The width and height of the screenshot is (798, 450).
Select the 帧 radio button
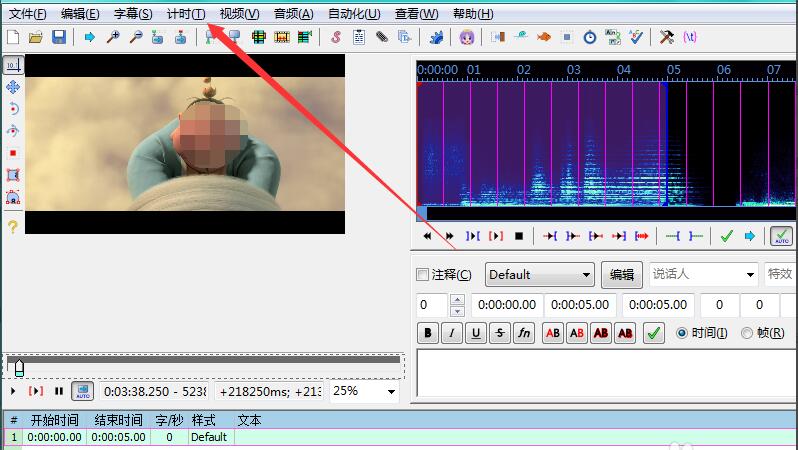point(747,334)
